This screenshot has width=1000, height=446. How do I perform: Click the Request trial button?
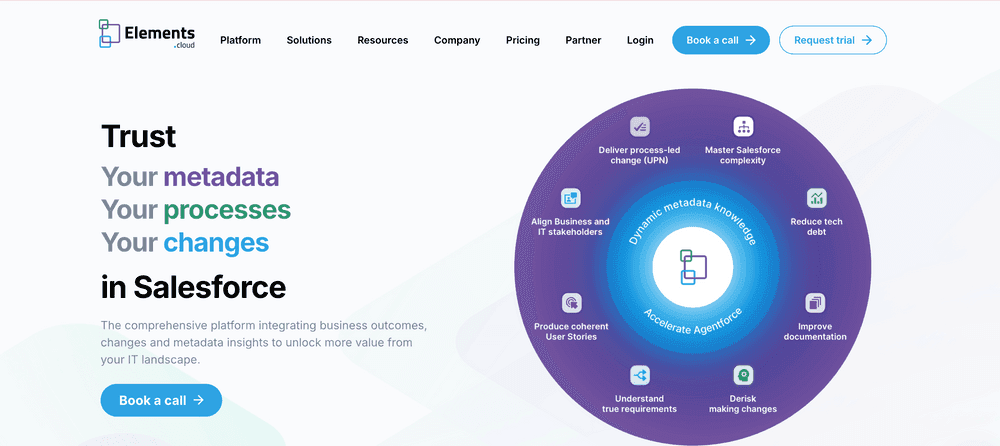point(832,40)
